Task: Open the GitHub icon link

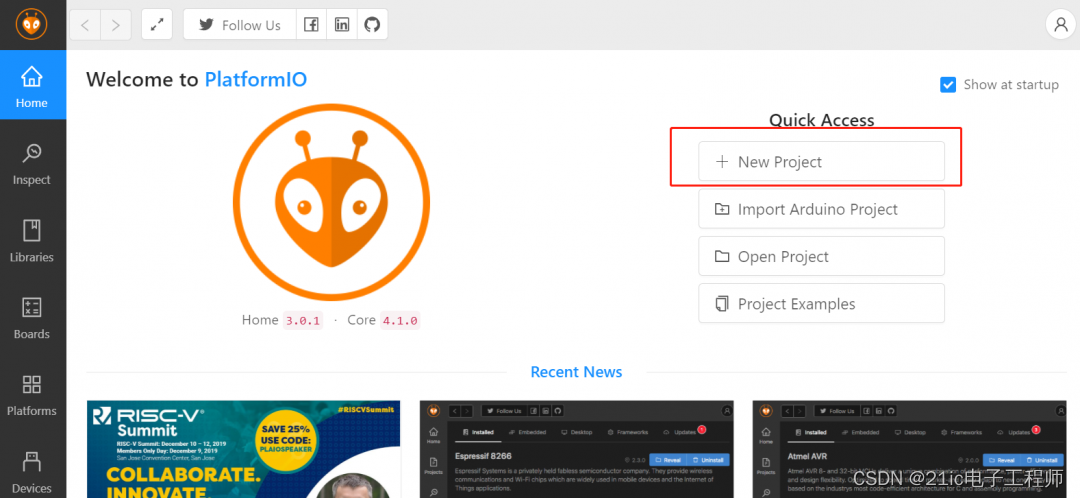Action: coord(372,25)
